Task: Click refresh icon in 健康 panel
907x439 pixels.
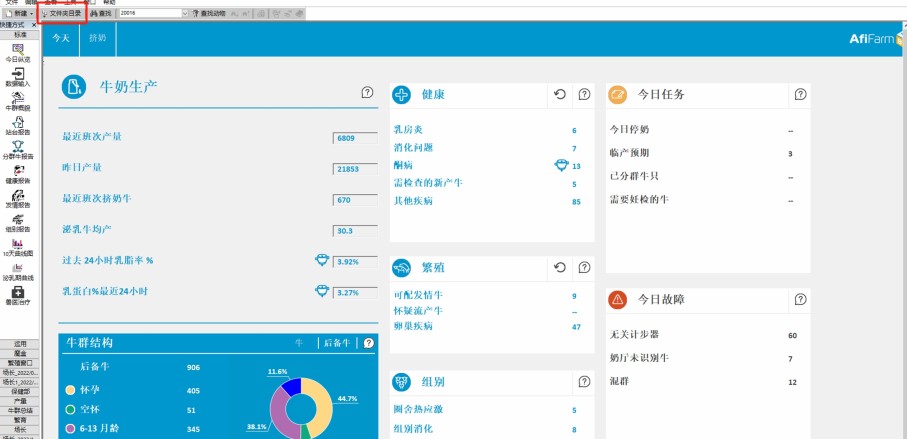Action: 560,94
